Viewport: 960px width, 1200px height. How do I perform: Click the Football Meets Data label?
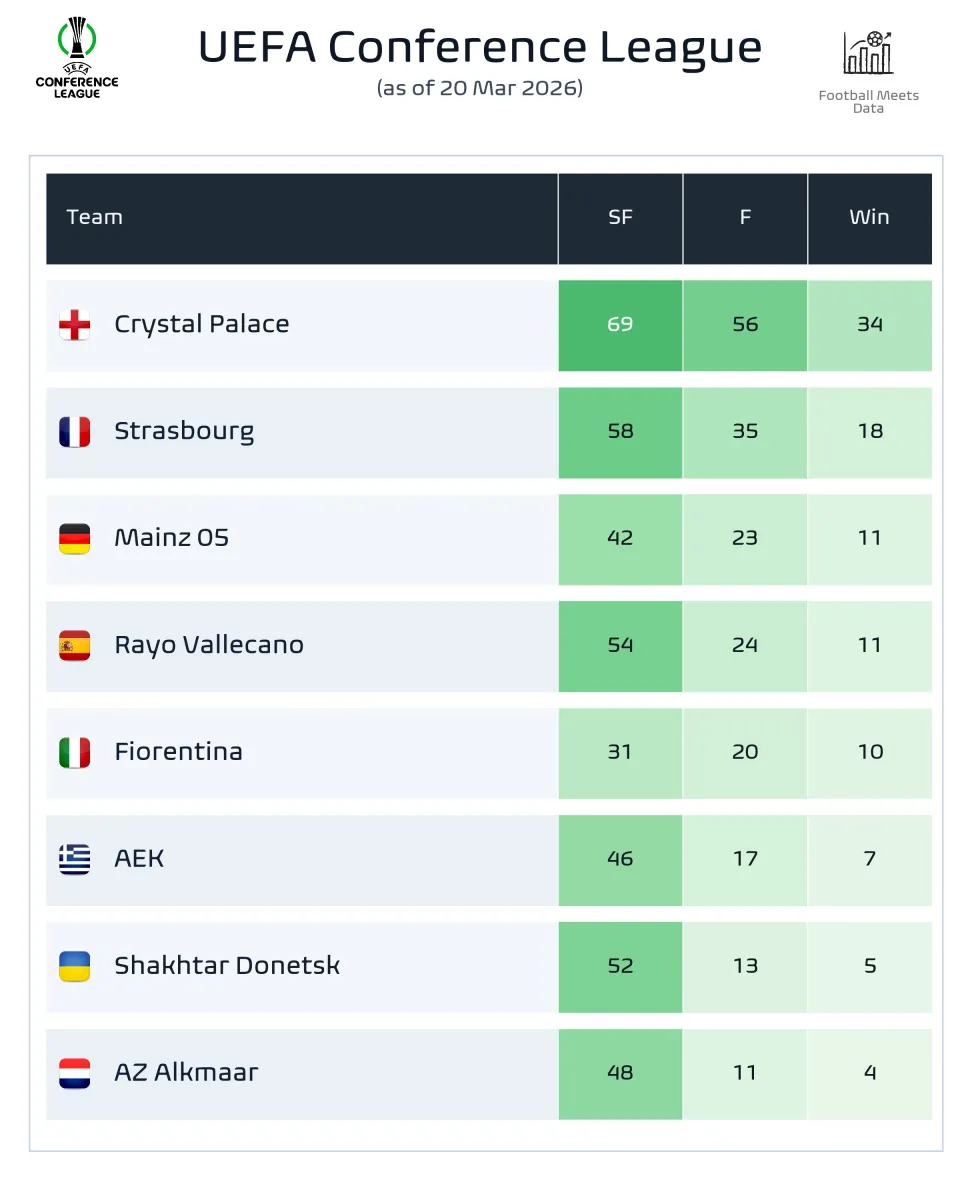(868, 102)
